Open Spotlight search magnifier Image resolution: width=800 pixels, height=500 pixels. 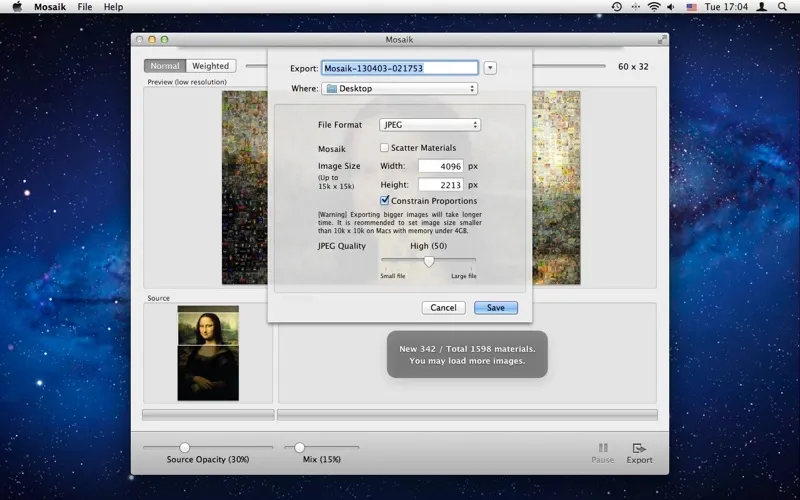click(782, 7)
